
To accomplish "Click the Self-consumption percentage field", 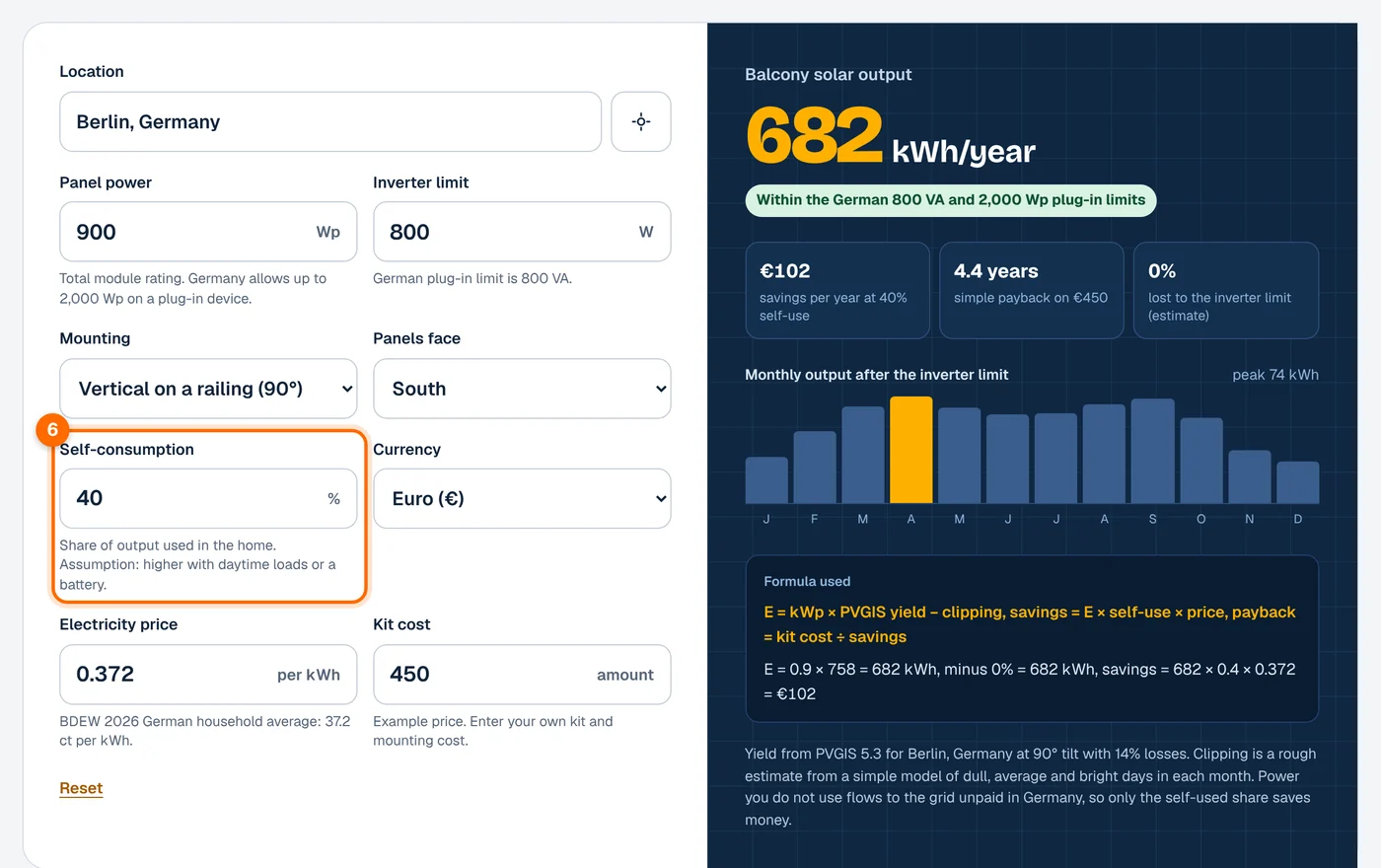I will point(208,499).
